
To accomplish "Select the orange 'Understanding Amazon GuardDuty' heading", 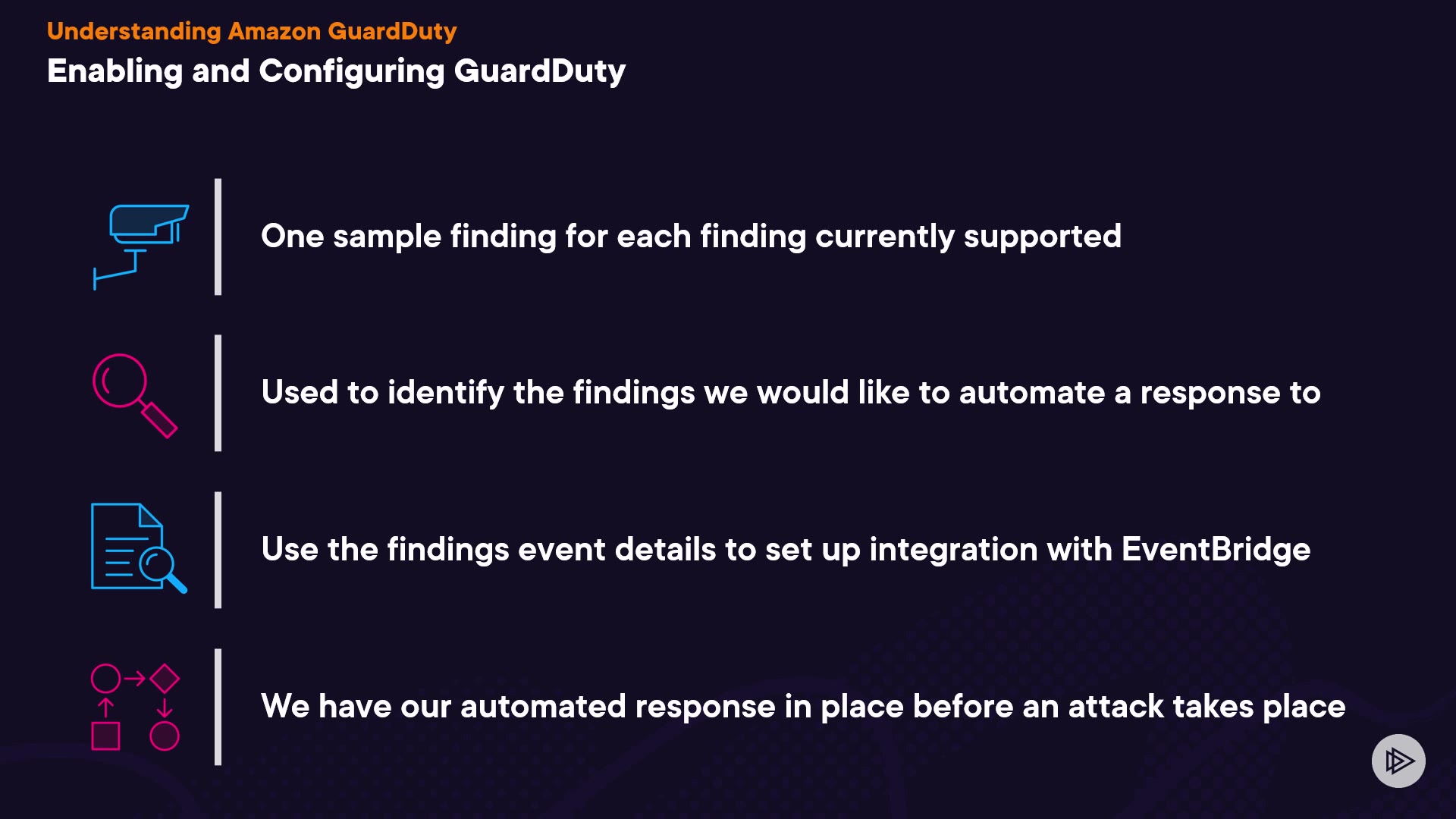I will (x=252, y=31).
